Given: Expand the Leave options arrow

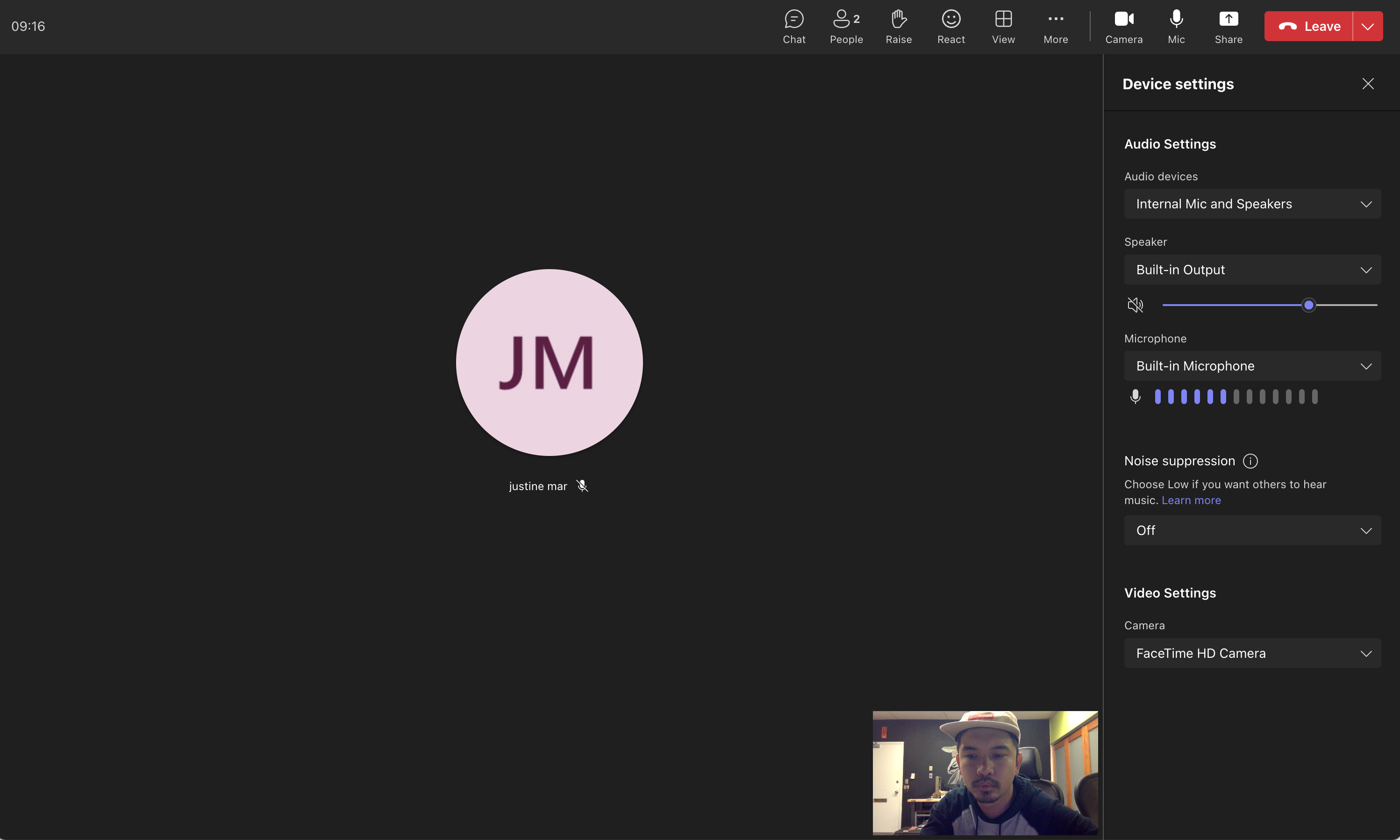Looking at the screenshot, I should pos(1367,27).
